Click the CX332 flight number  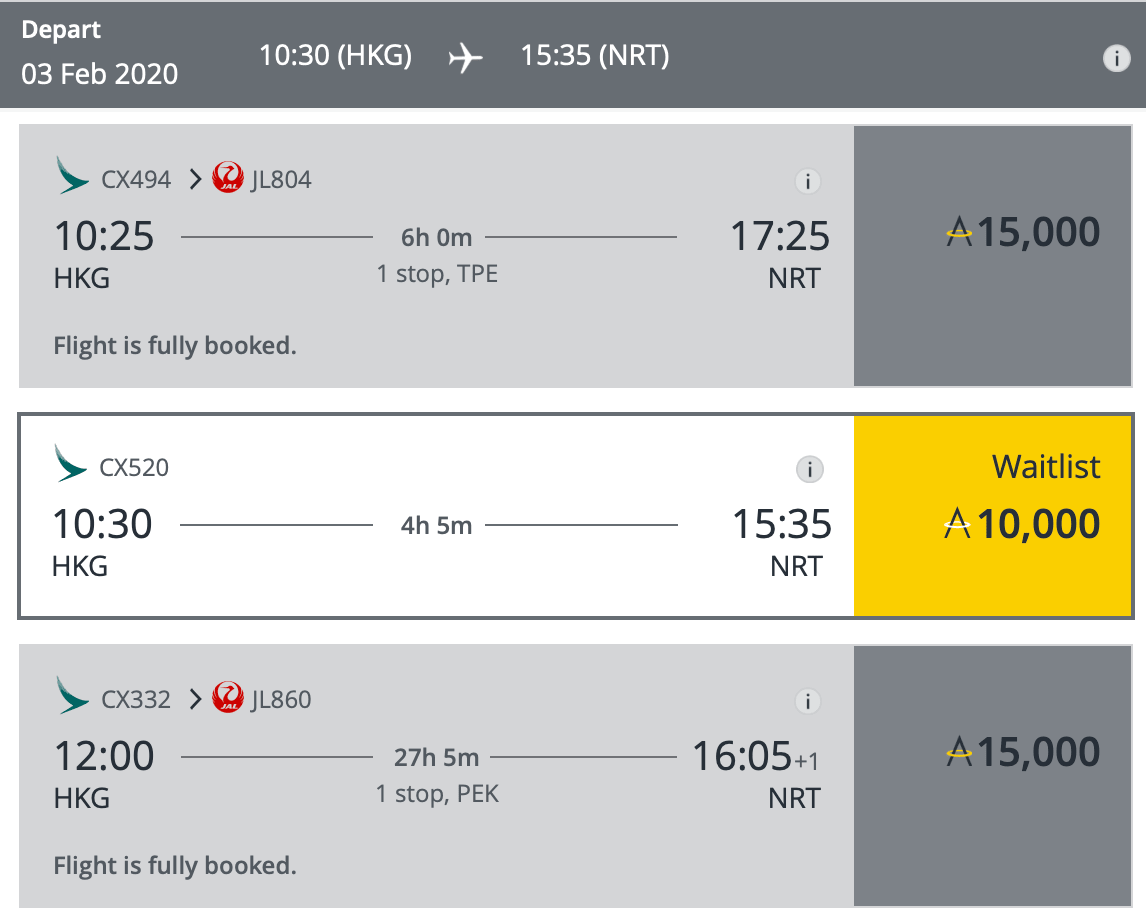(x=136, y=700)
